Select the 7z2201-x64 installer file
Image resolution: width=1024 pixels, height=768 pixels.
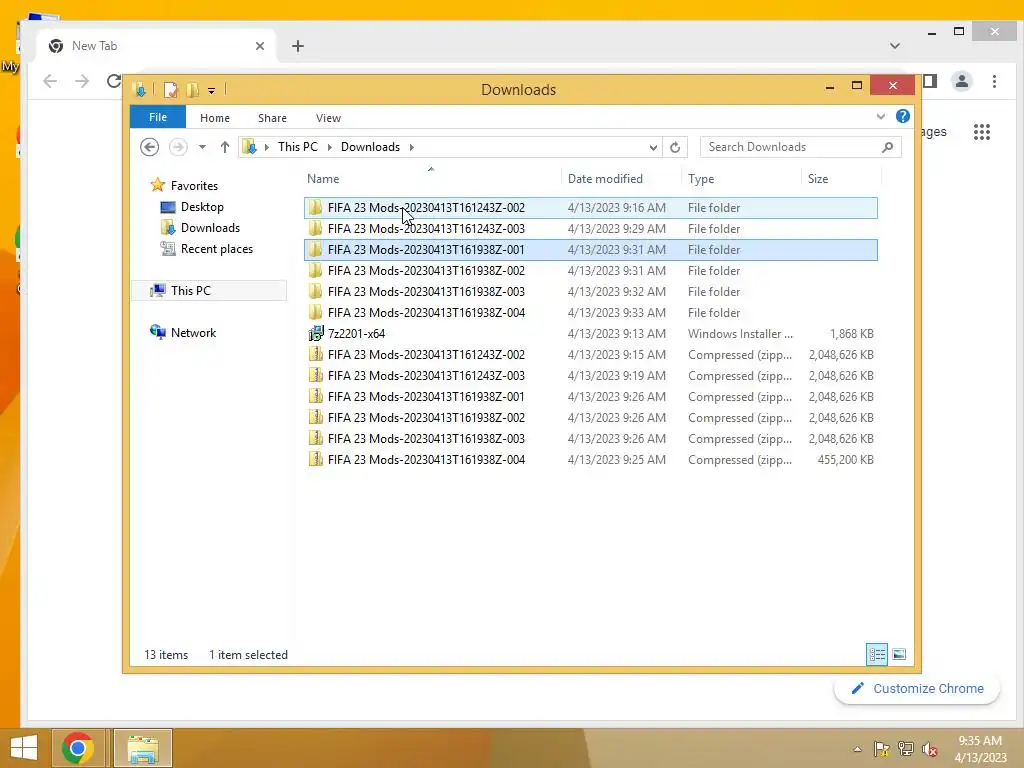click(590, 334)
